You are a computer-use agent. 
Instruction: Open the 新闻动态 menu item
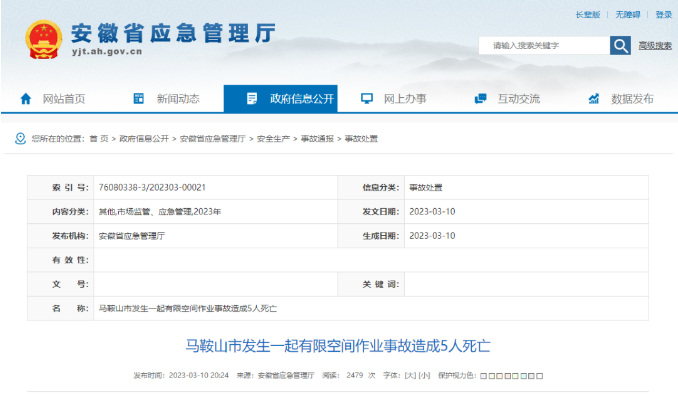(x=178, y=99)
